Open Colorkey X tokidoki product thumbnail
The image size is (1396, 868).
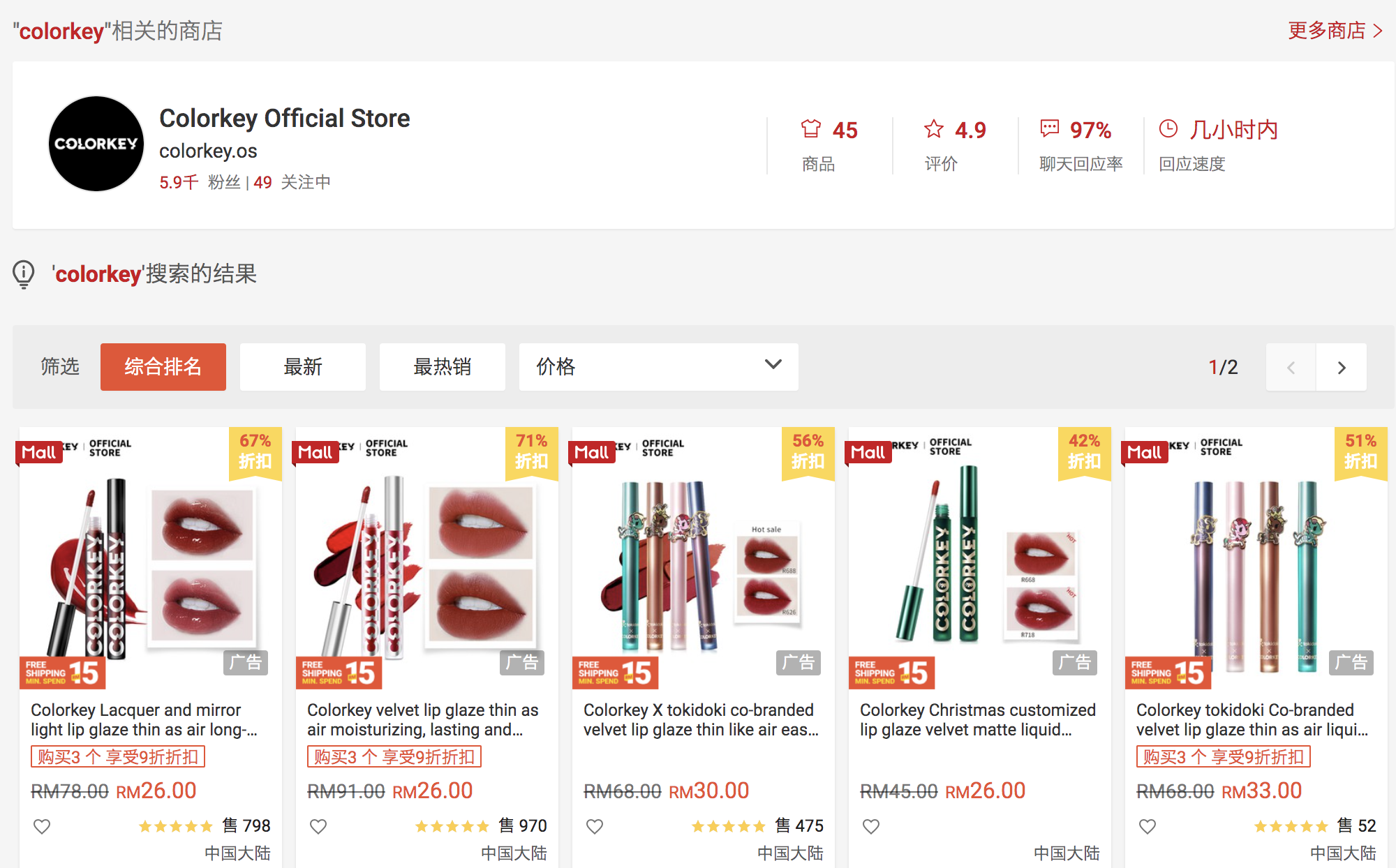tap(703, 558)
